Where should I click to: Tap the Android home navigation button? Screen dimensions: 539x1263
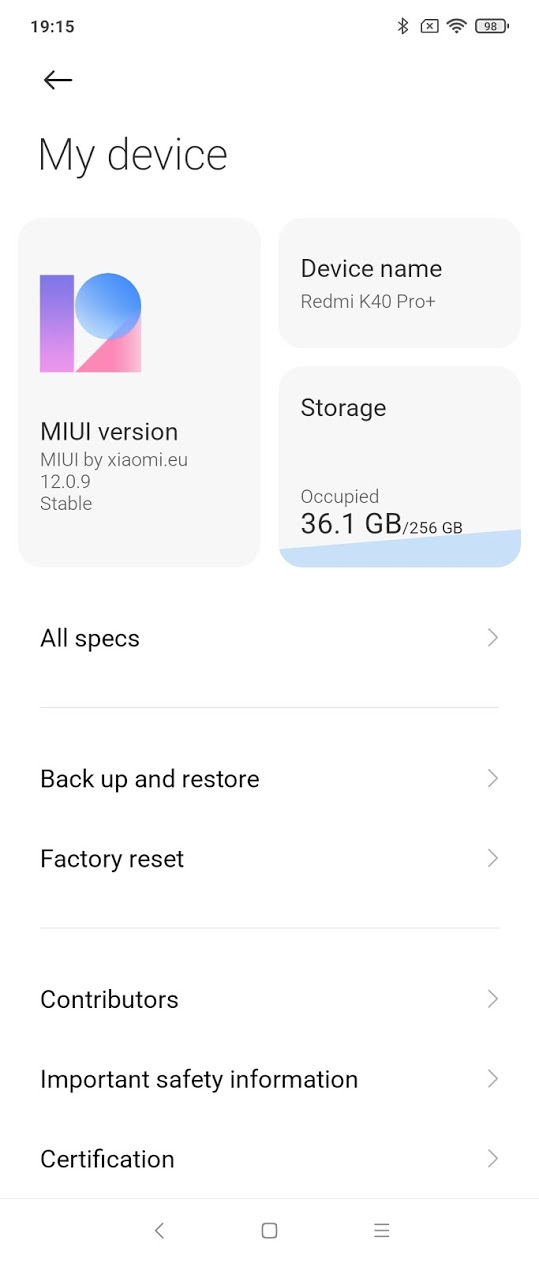pyautogui.click(x=269, y=1230)
